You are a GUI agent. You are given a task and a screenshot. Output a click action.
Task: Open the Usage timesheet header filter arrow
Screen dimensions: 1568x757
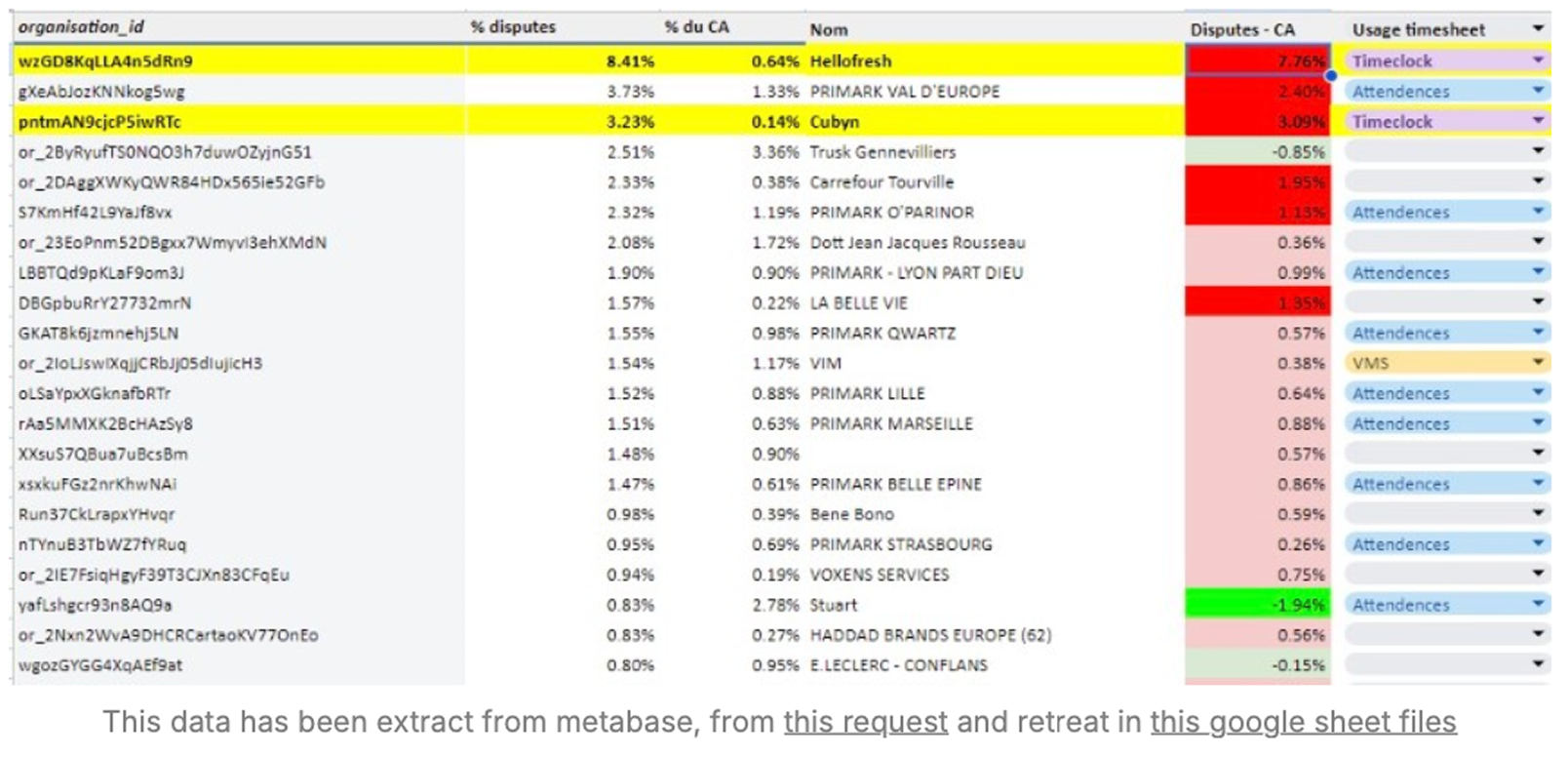[1538, 29]
